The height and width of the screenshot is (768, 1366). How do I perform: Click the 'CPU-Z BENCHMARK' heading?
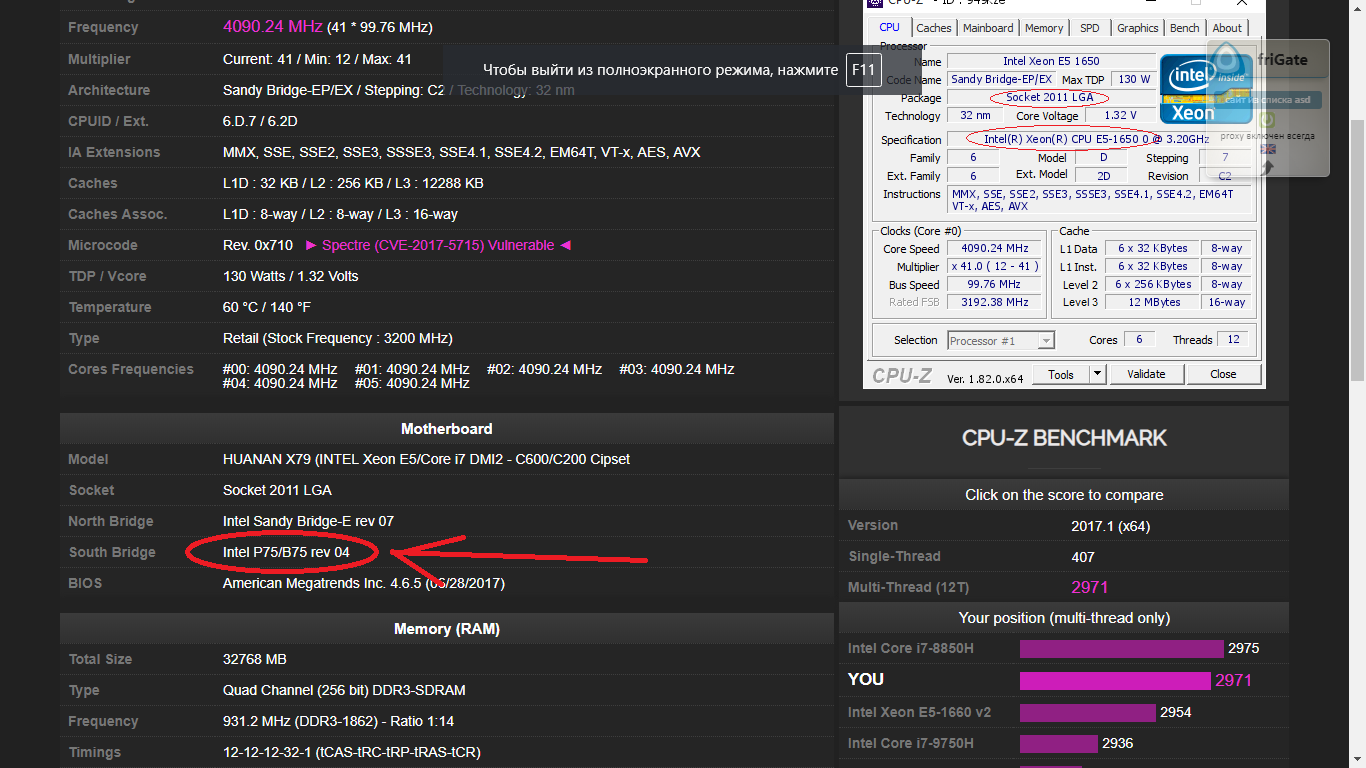click(x=1064, y=438)
